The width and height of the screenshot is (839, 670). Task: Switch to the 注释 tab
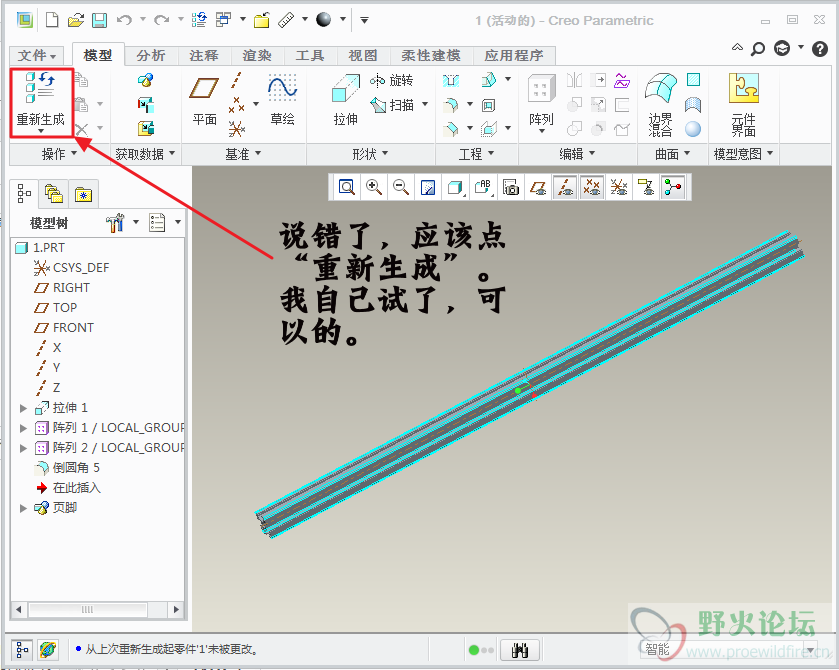coord(204,56)
